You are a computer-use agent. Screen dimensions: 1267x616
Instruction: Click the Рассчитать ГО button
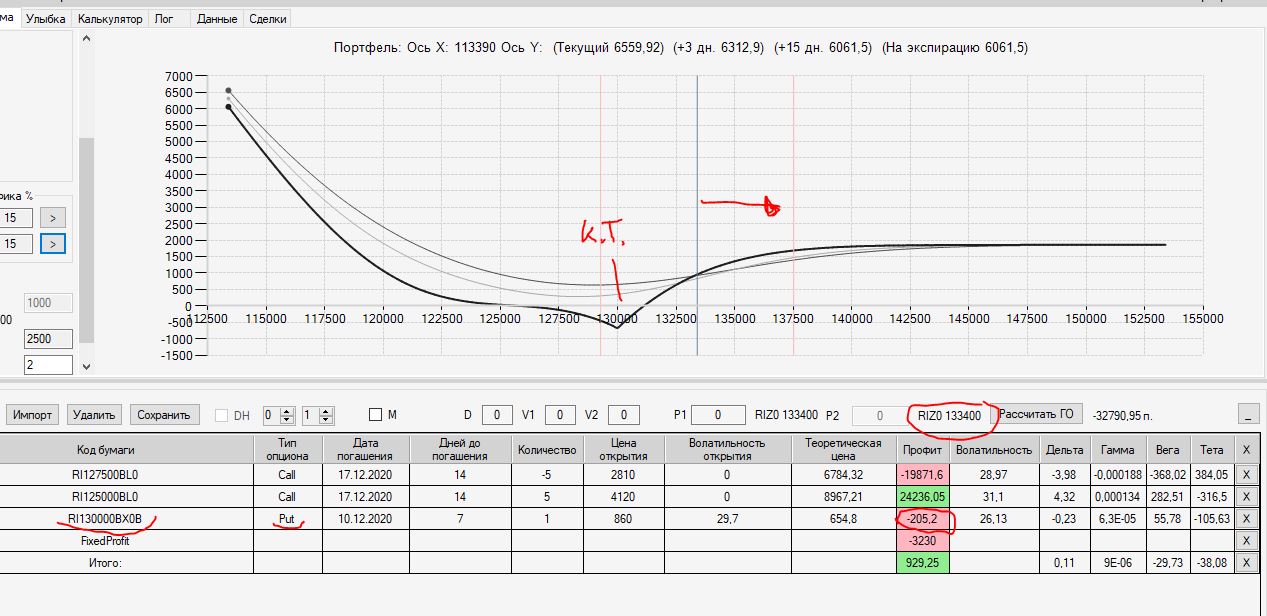point(1038,413)
